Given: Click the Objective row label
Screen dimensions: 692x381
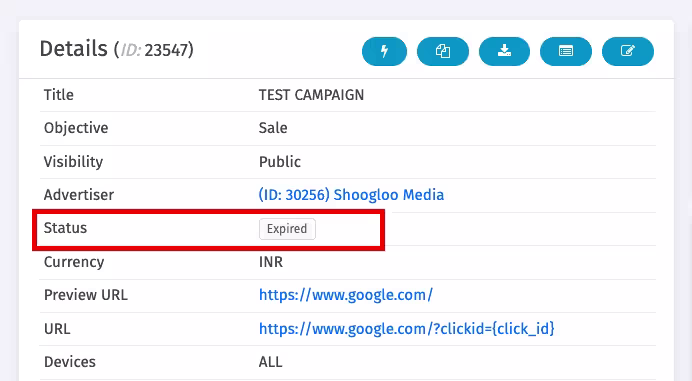Looking at the screenshot, I should point(76,128).
